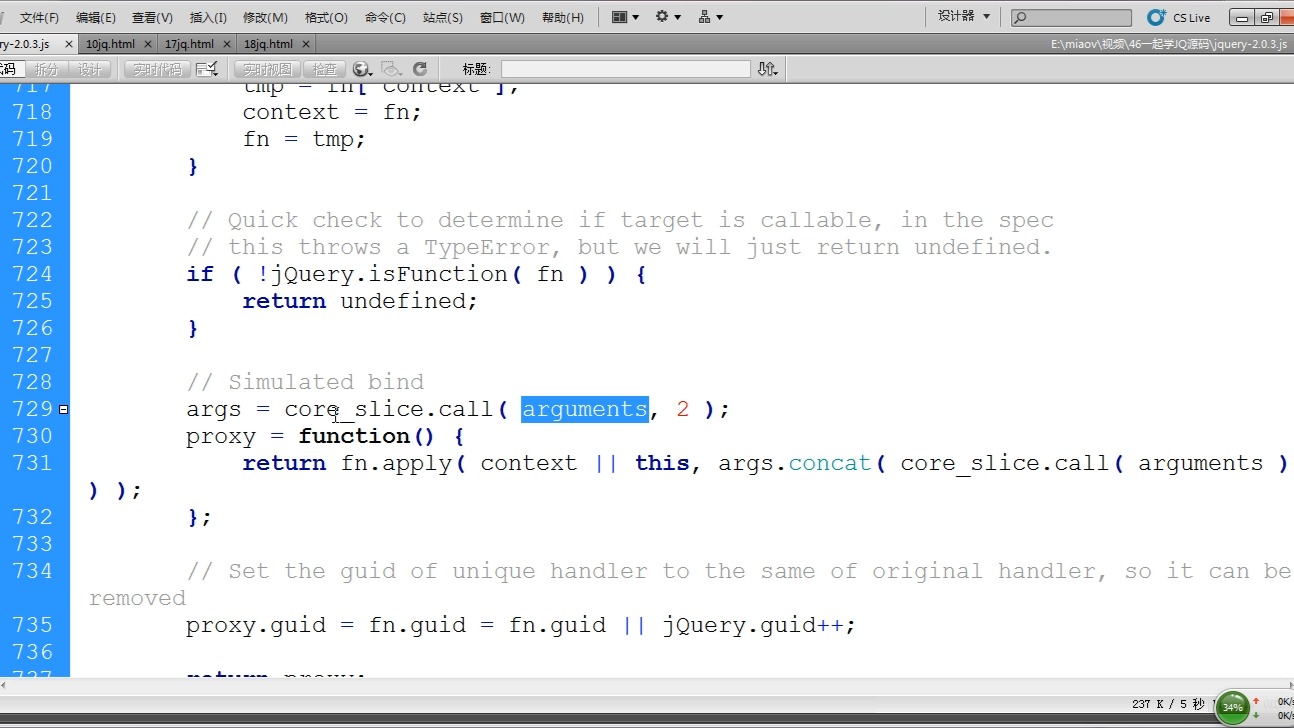1294x728 pixels.
Task: Open the Layout dropdown icon
Action: pos(625,17)
